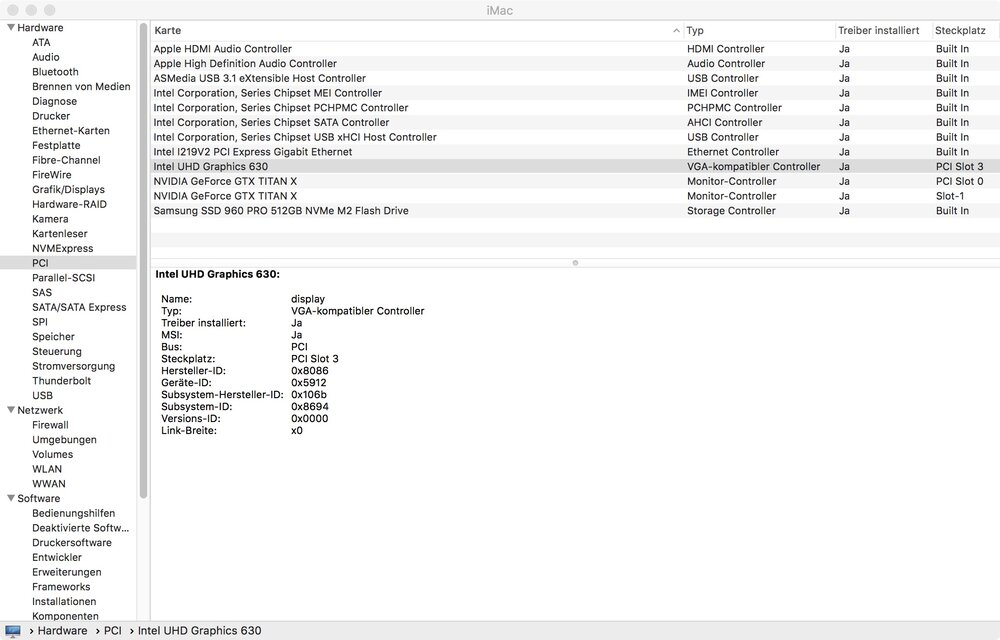Screen dimensions: 1000x640
Task: Select the Samsung SSD 960 PRO row
Action: (281, 211)
